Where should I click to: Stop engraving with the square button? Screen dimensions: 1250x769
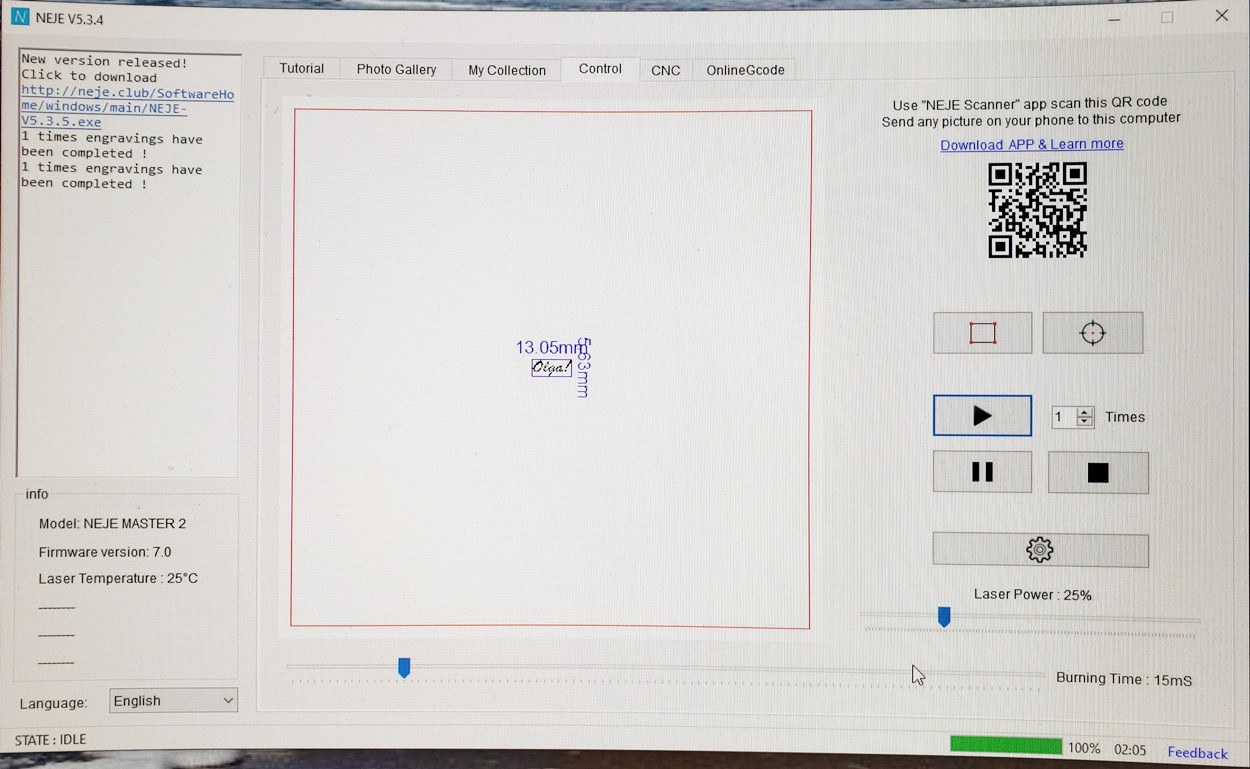tap(1097, 473)
